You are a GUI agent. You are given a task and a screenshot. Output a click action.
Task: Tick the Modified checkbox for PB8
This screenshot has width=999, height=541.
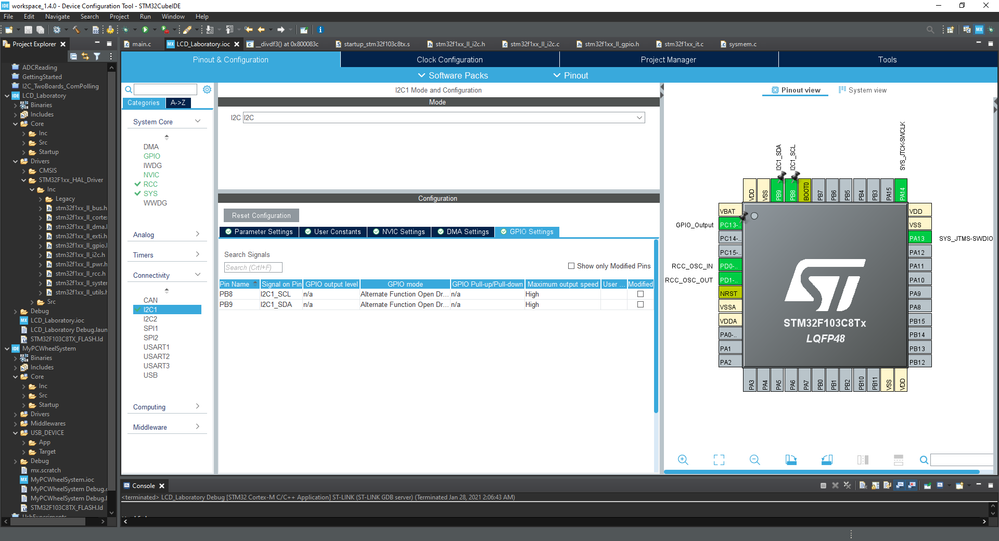[640, 294]
